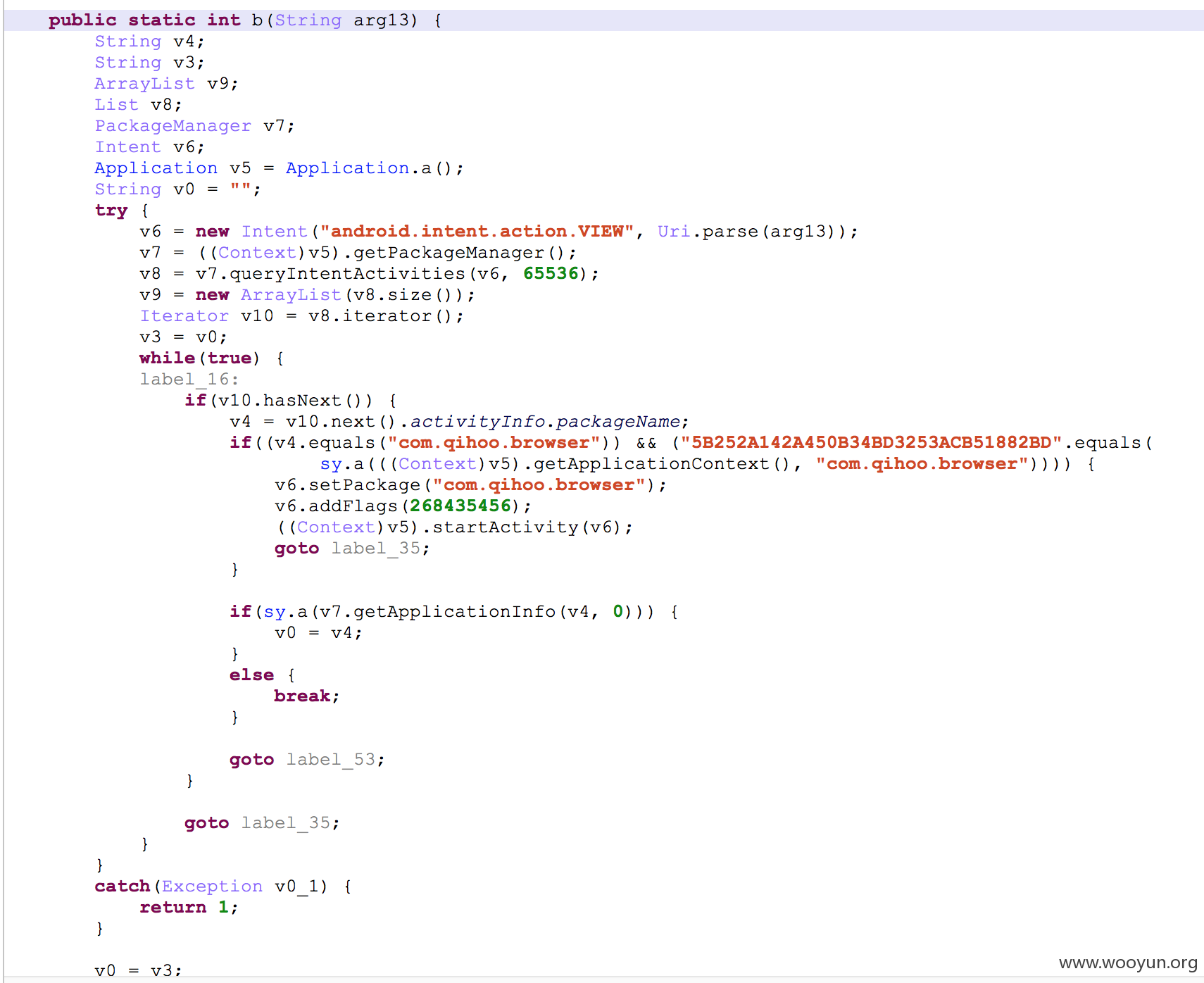Click 'v4.equals("com.qihoo.browser")' condition
The image size is (1204, 983).
point(438,443)
